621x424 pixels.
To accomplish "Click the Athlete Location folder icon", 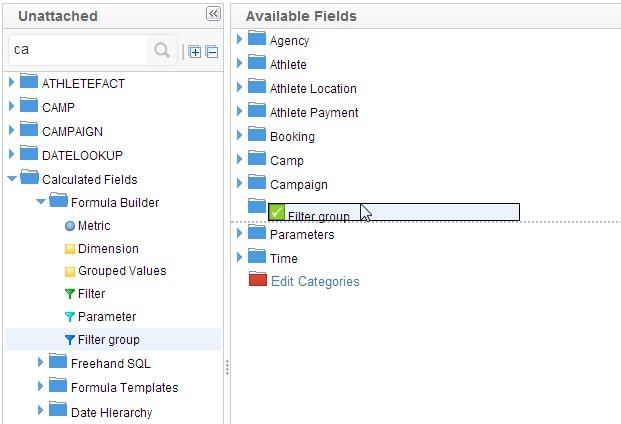I will pos(257,86).
